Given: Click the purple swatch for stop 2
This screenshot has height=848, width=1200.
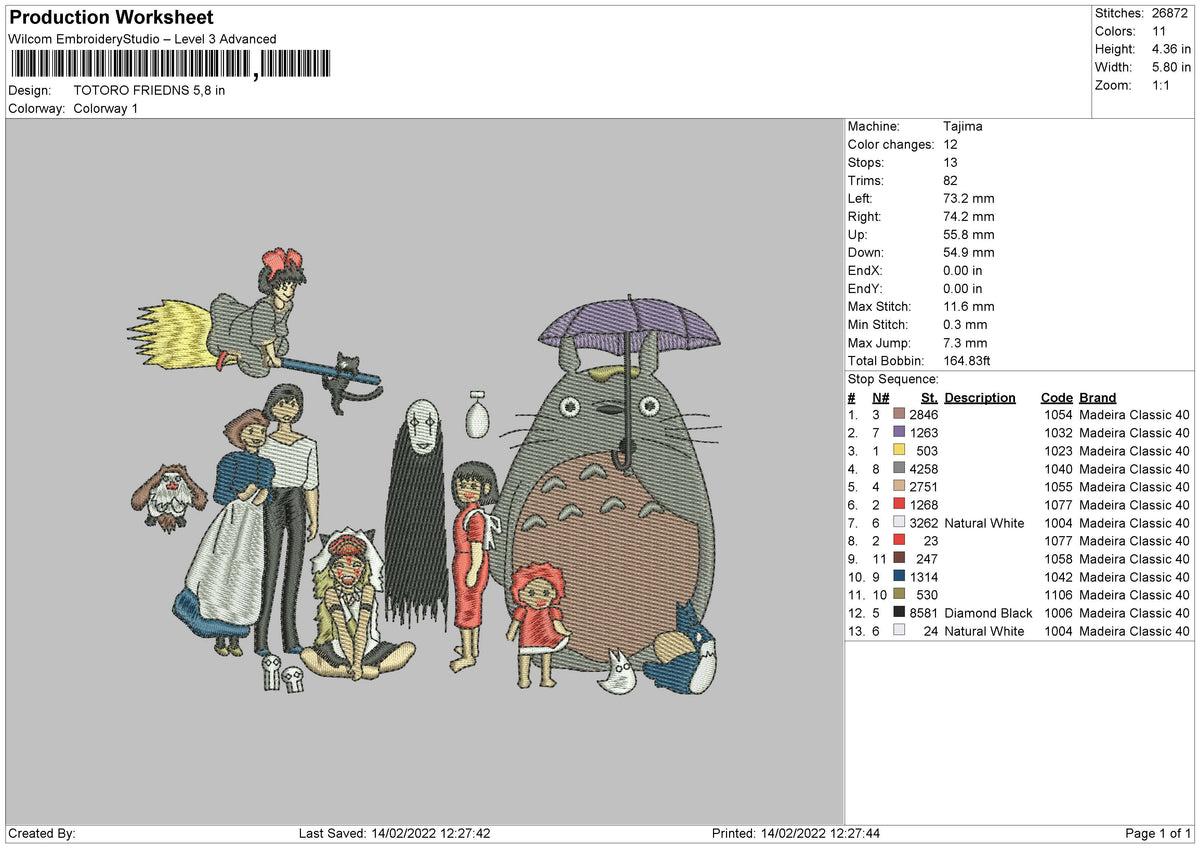Looking at the screenshot, I should [x=899, y=433].
